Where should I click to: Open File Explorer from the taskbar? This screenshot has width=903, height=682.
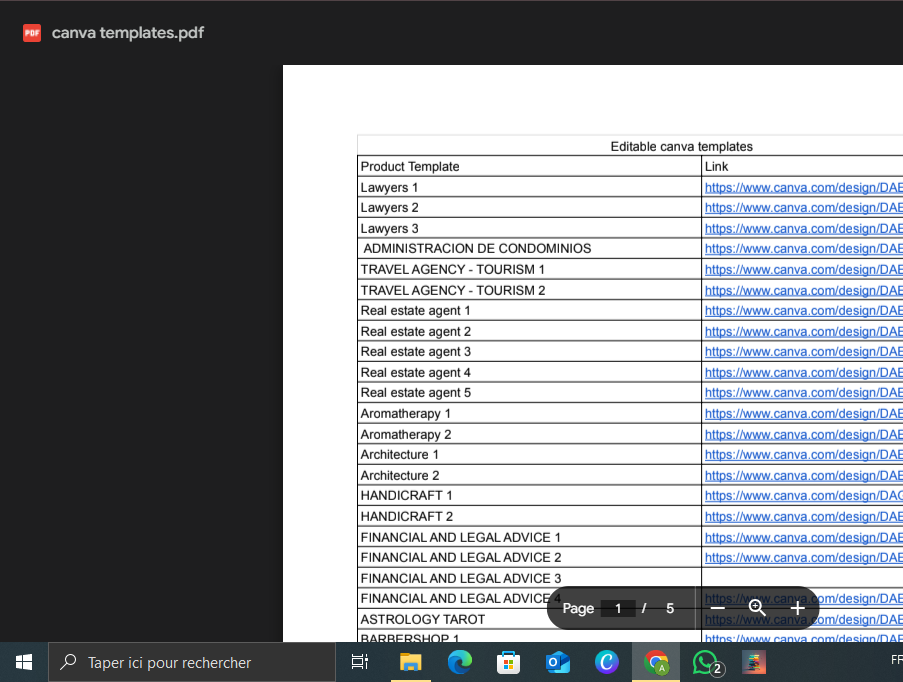(411, 662)
